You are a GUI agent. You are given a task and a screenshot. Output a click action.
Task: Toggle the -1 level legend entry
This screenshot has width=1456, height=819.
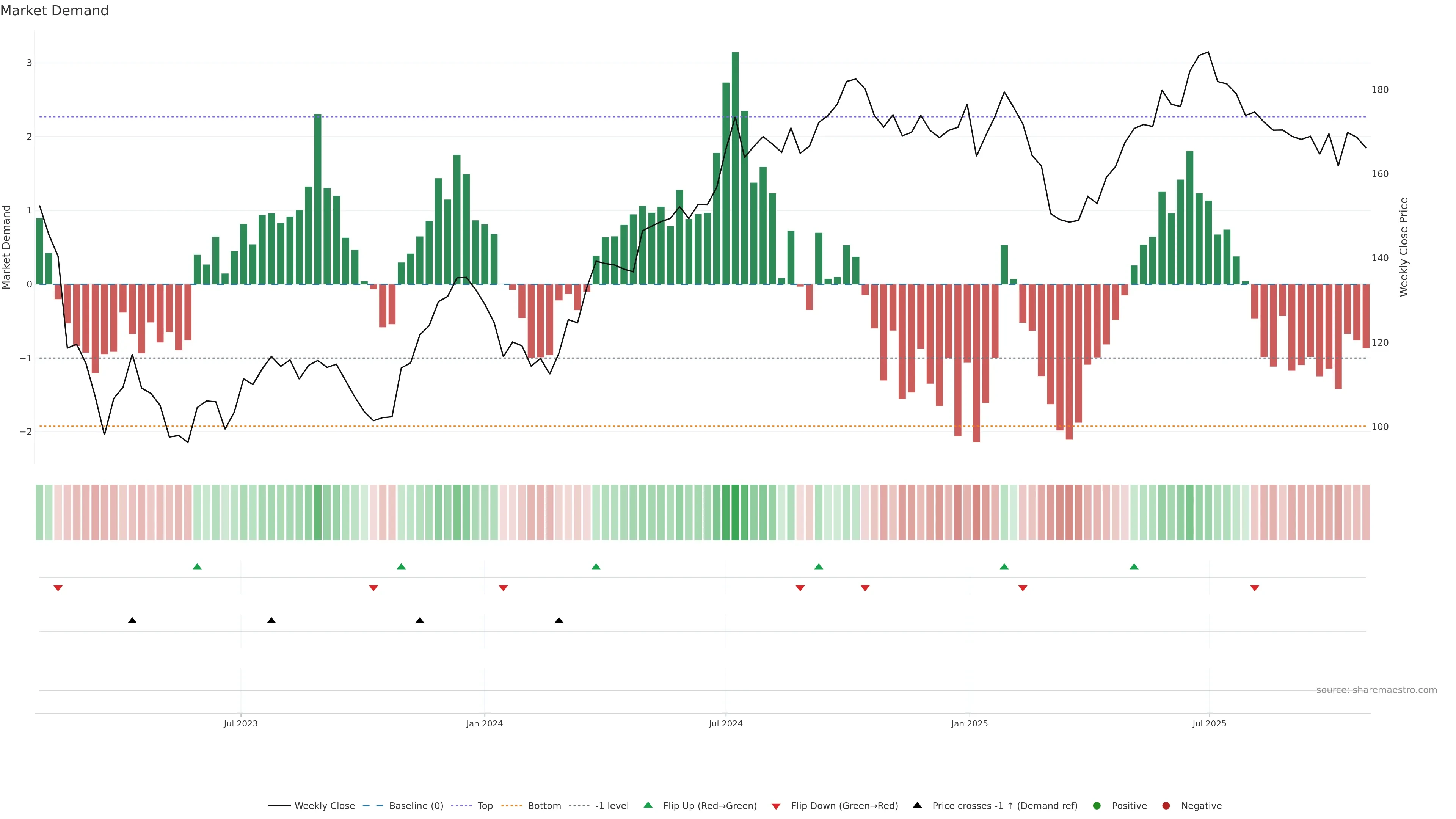[612, 806]
